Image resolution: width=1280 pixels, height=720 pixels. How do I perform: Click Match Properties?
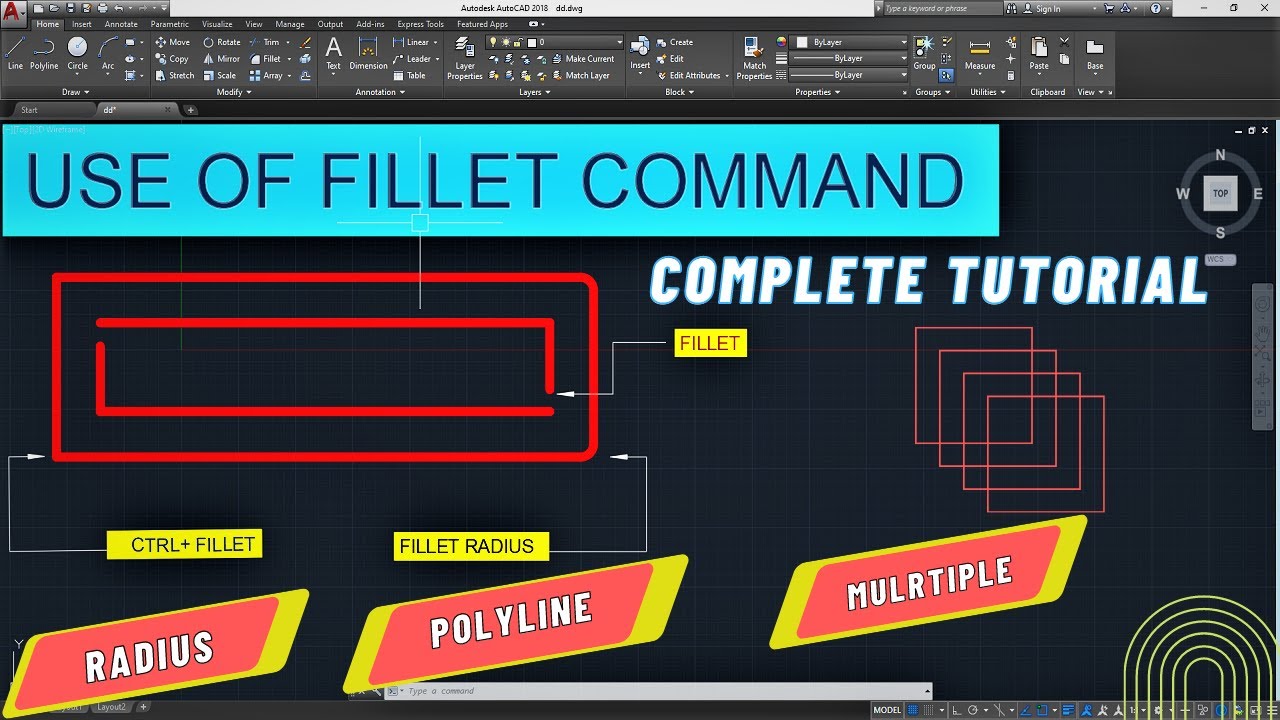click(754, 58)
